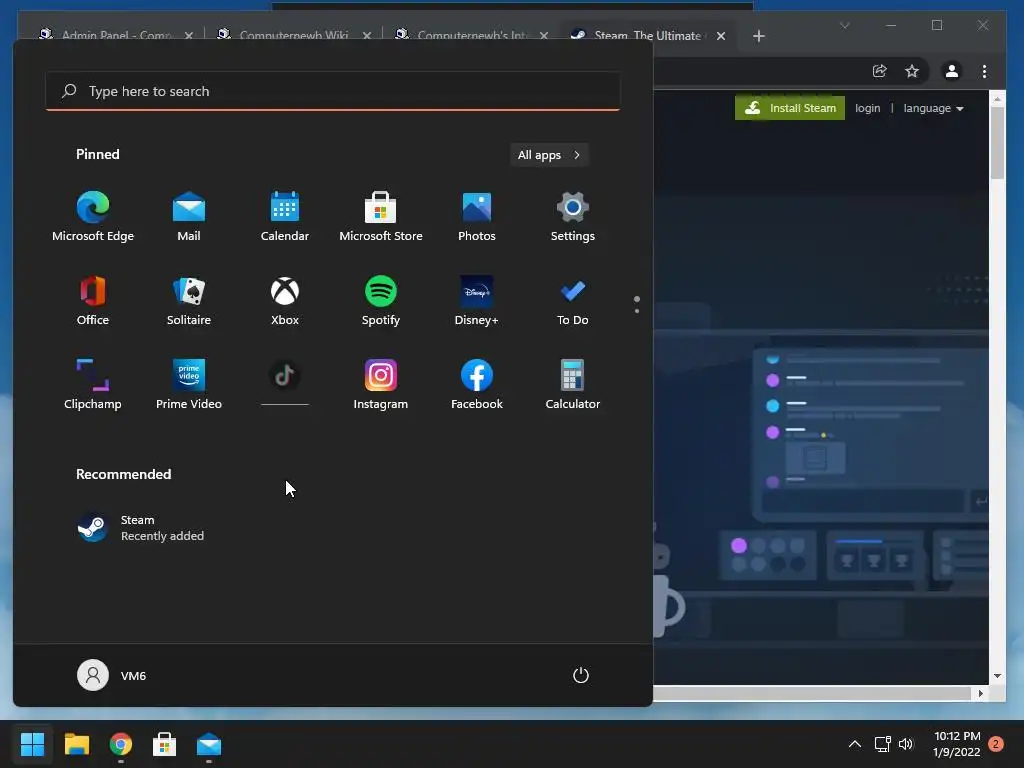The width and height of the screenshot is (1024, 768).
Task: Open the To Do app
Action: (x=573, y=300)
